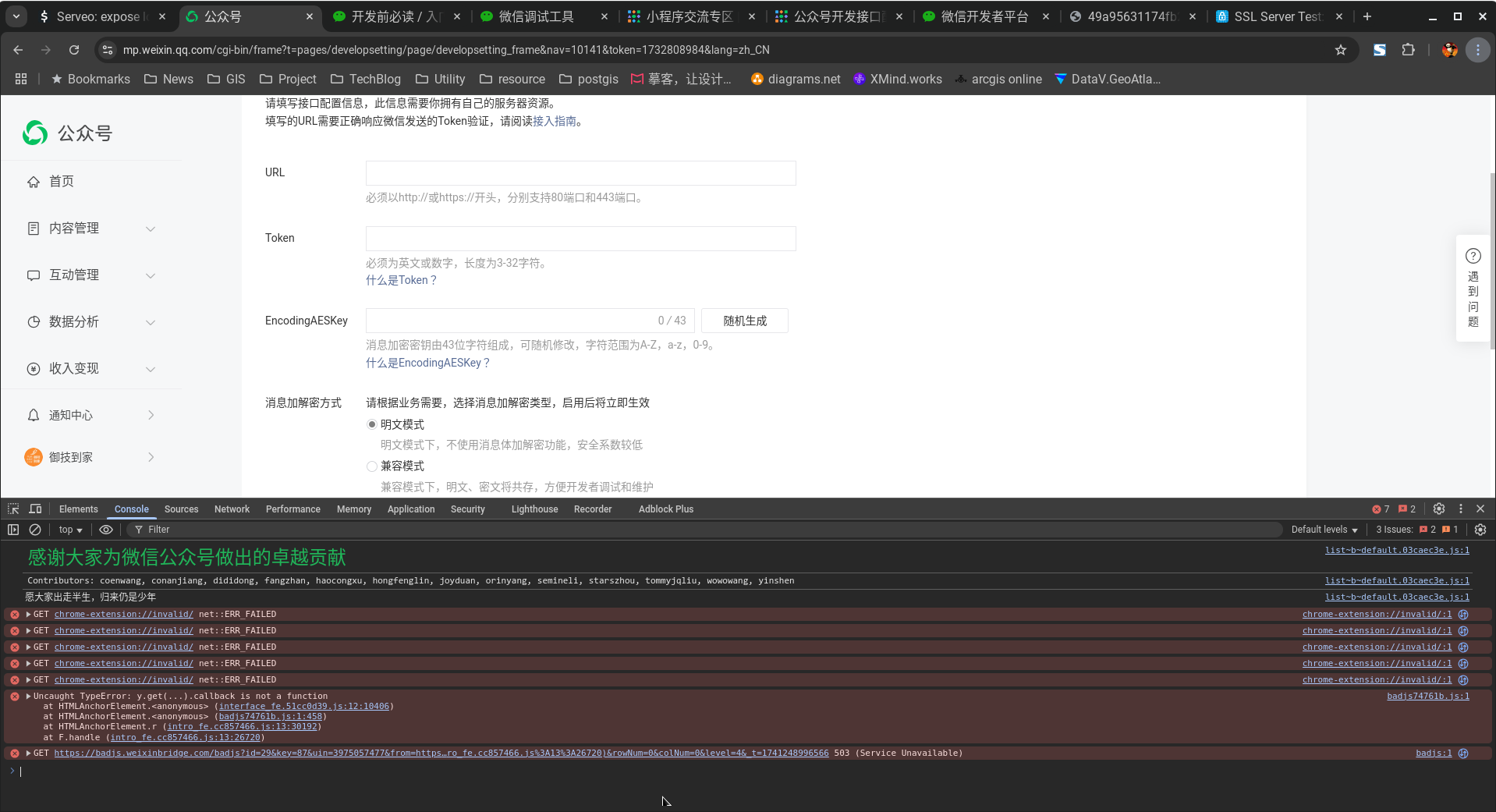Viewport: 1496px width, 812px height.
Task: Click the 首页 home icon in sidebar
Action: 34,182
